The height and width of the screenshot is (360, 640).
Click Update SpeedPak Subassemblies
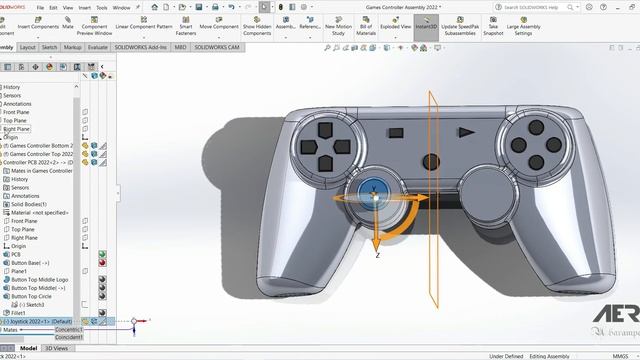click(460, 26)
